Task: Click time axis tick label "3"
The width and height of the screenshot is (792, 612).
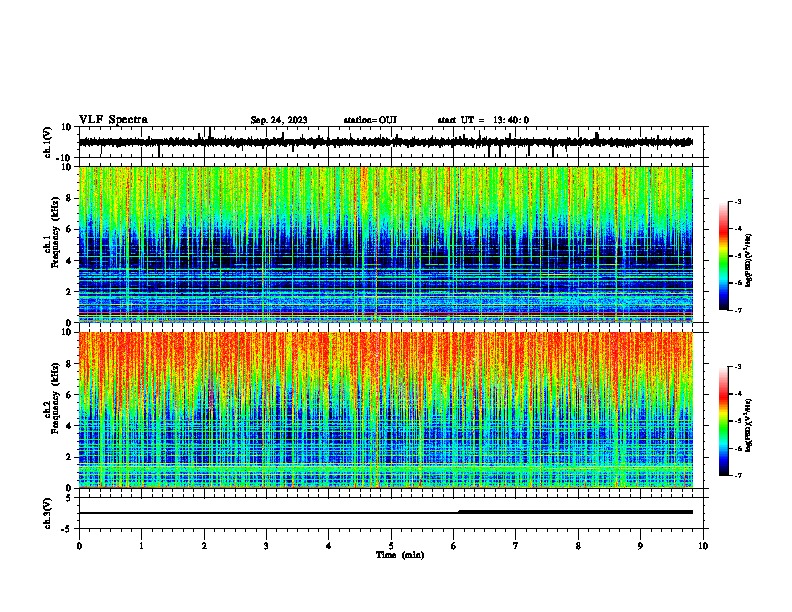Action: coord(266,546)
